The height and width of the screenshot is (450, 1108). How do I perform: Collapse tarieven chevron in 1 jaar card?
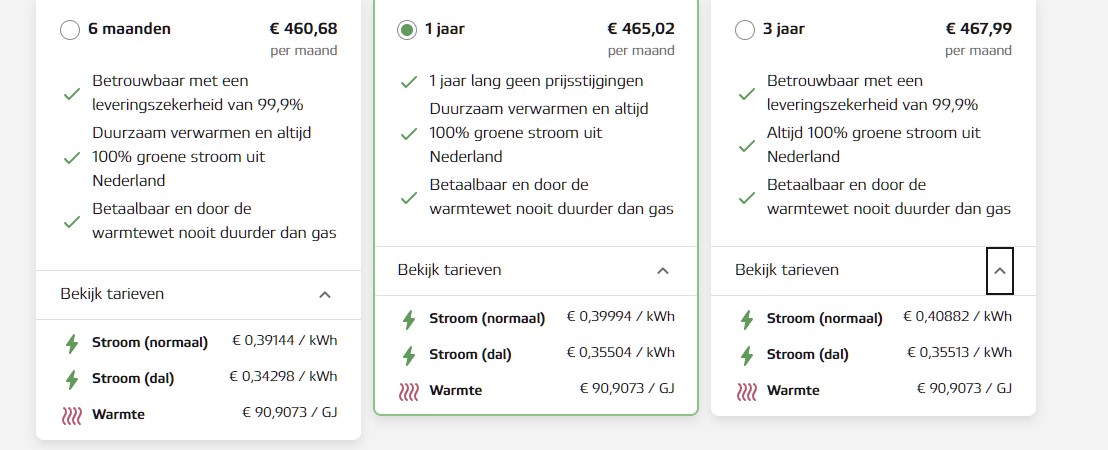663,271
